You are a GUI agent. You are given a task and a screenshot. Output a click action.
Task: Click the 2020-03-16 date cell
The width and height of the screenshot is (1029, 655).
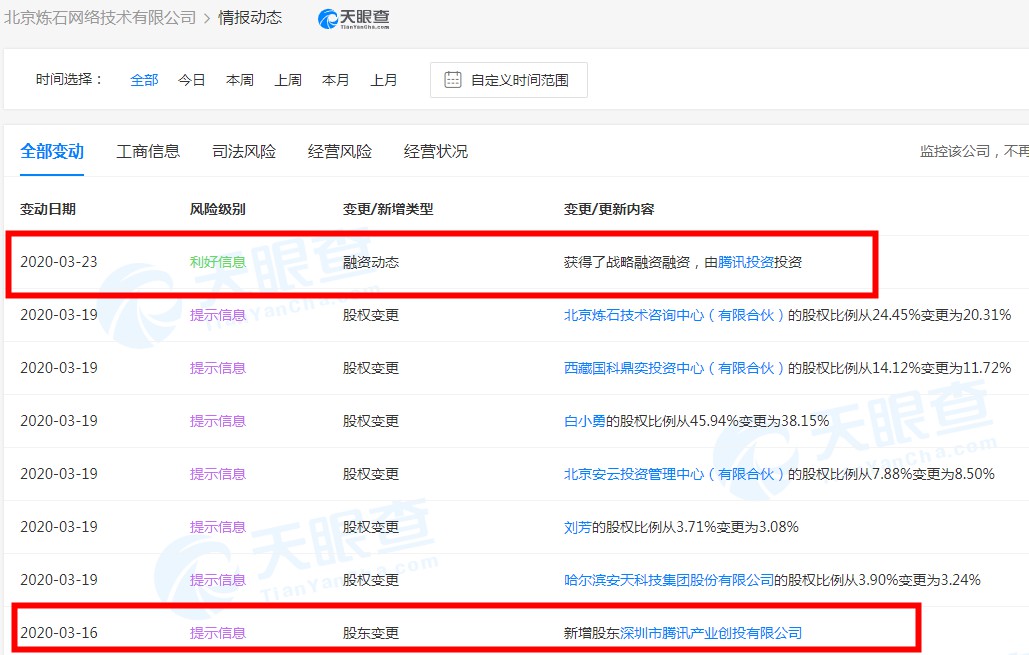(58, 633)
